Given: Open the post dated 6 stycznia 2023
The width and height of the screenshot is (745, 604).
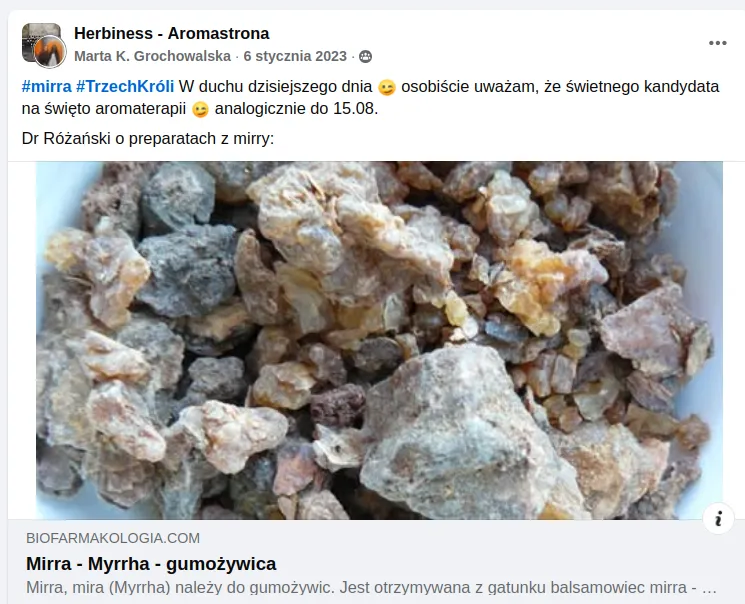Looking at the screenshot, I should [295, 56].
